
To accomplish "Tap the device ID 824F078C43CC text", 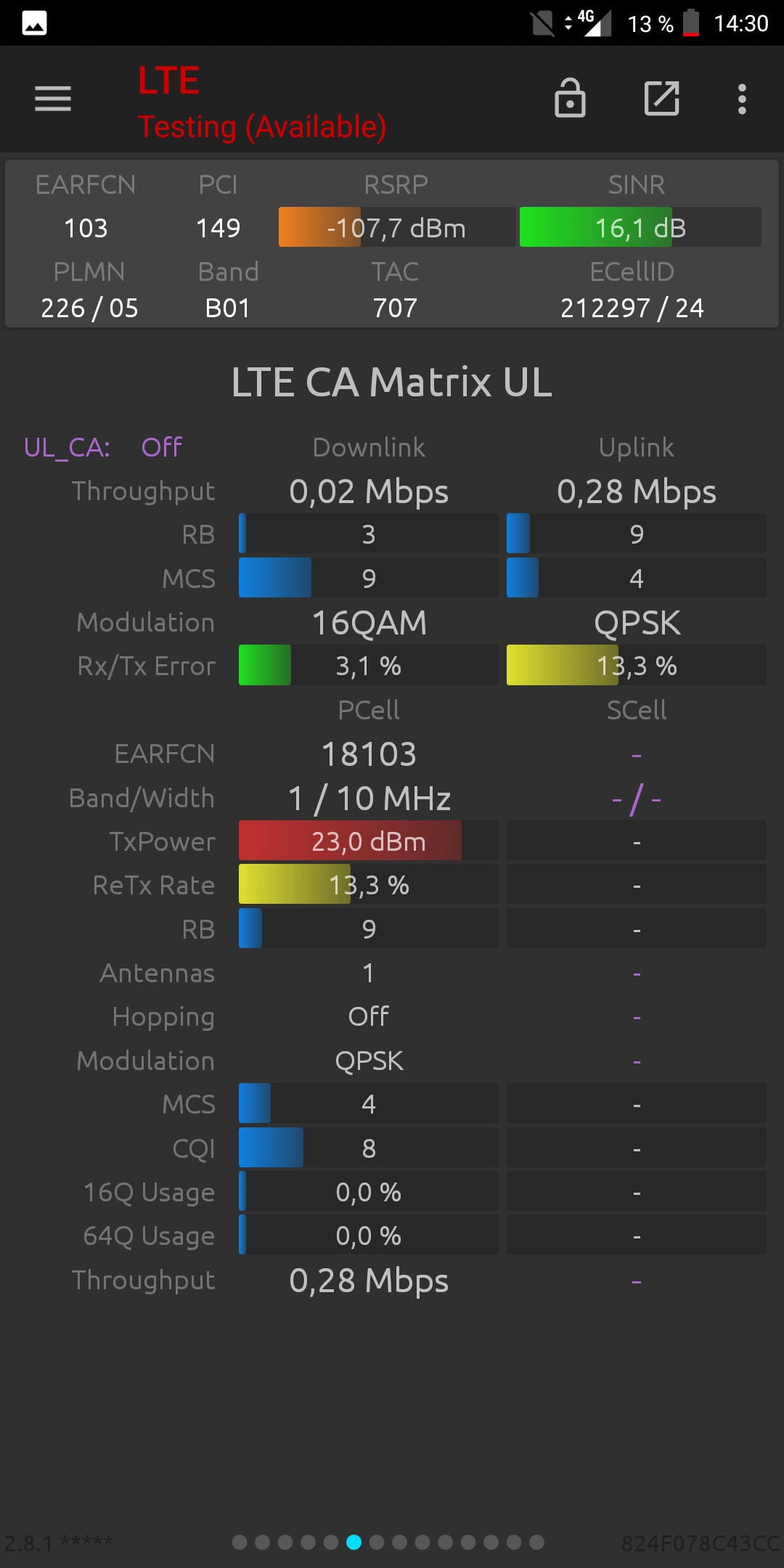I will [701, 1543].
